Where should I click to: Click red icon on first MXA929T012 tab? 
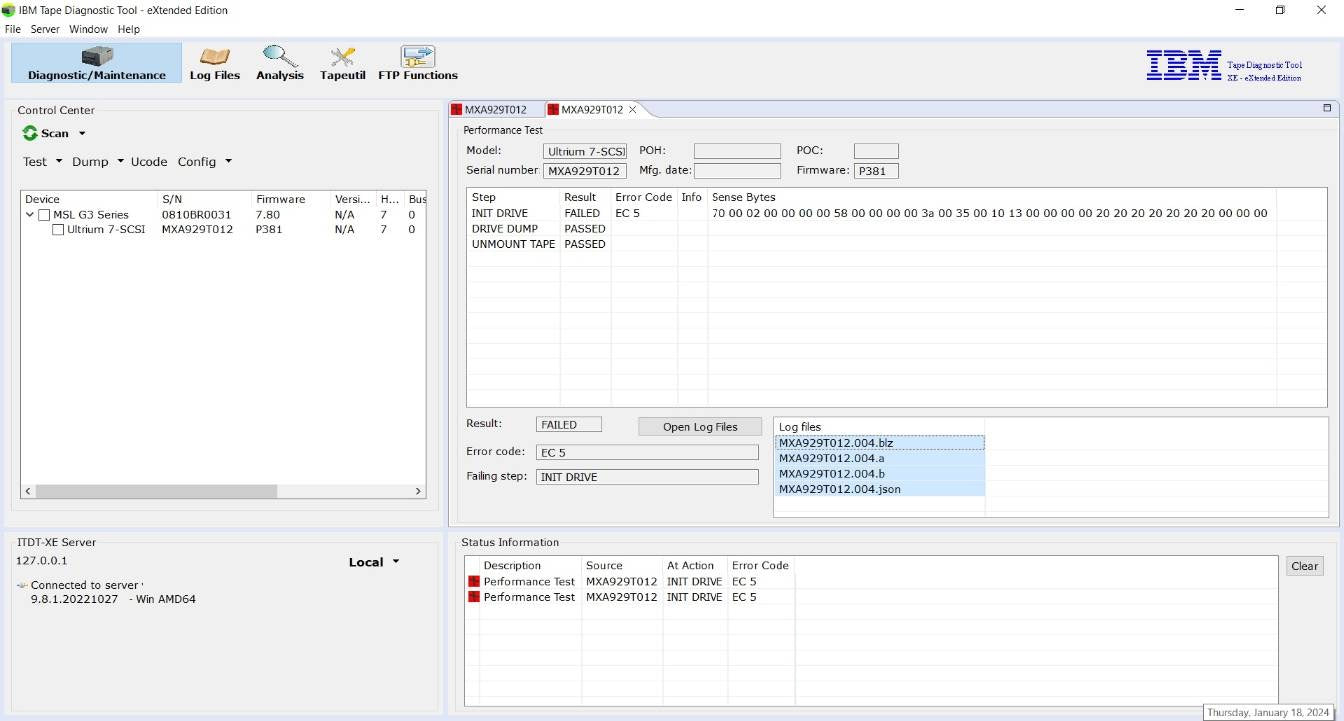pos(457,110)
